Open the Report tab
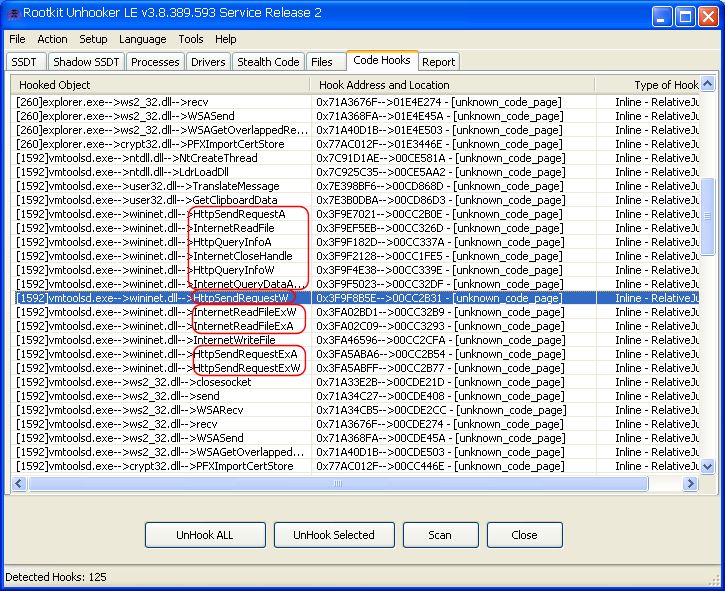The image size is (725, 591). click(x=438, y=62)
